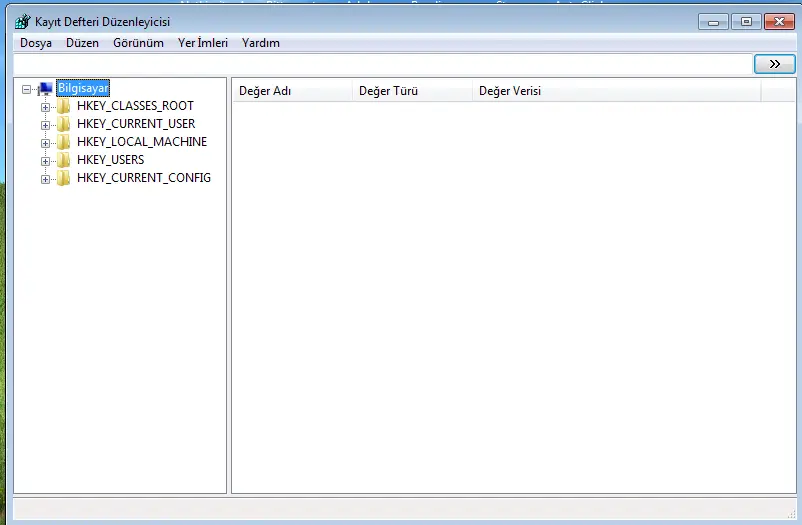Click the HKEY_CURRENT_USER folder icon
Viewport: 802px width, 525px height.
tap(63, 124)
